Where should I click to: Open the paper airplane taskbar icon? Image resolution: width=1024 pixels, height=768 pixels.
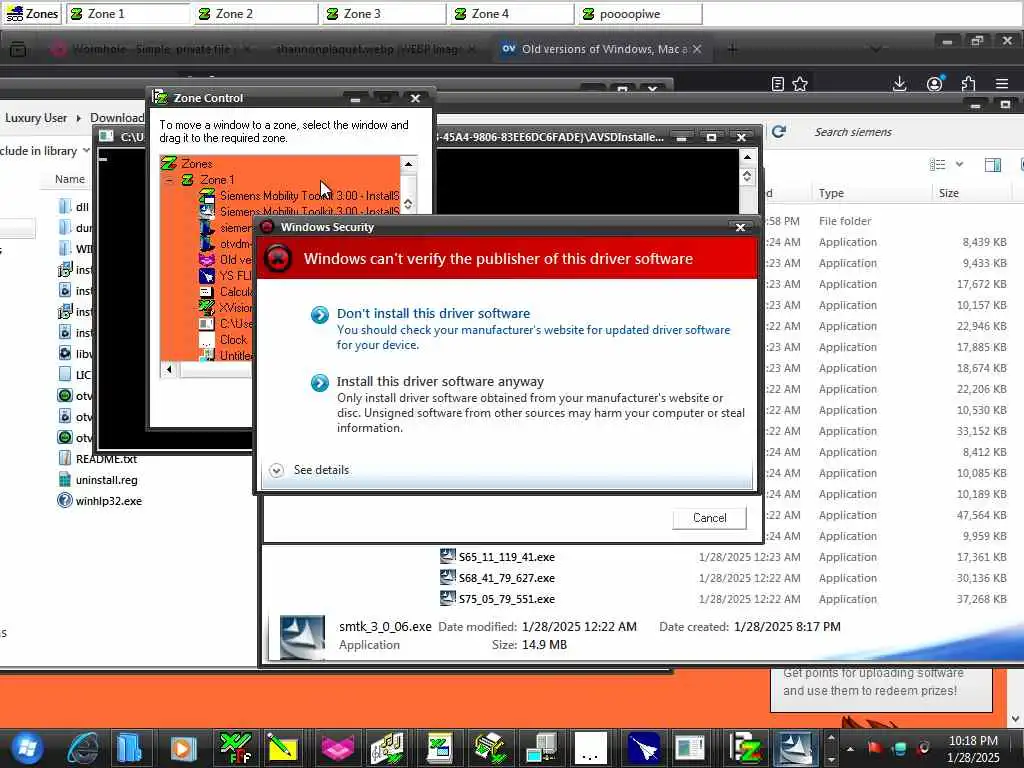tap(644, 748)
